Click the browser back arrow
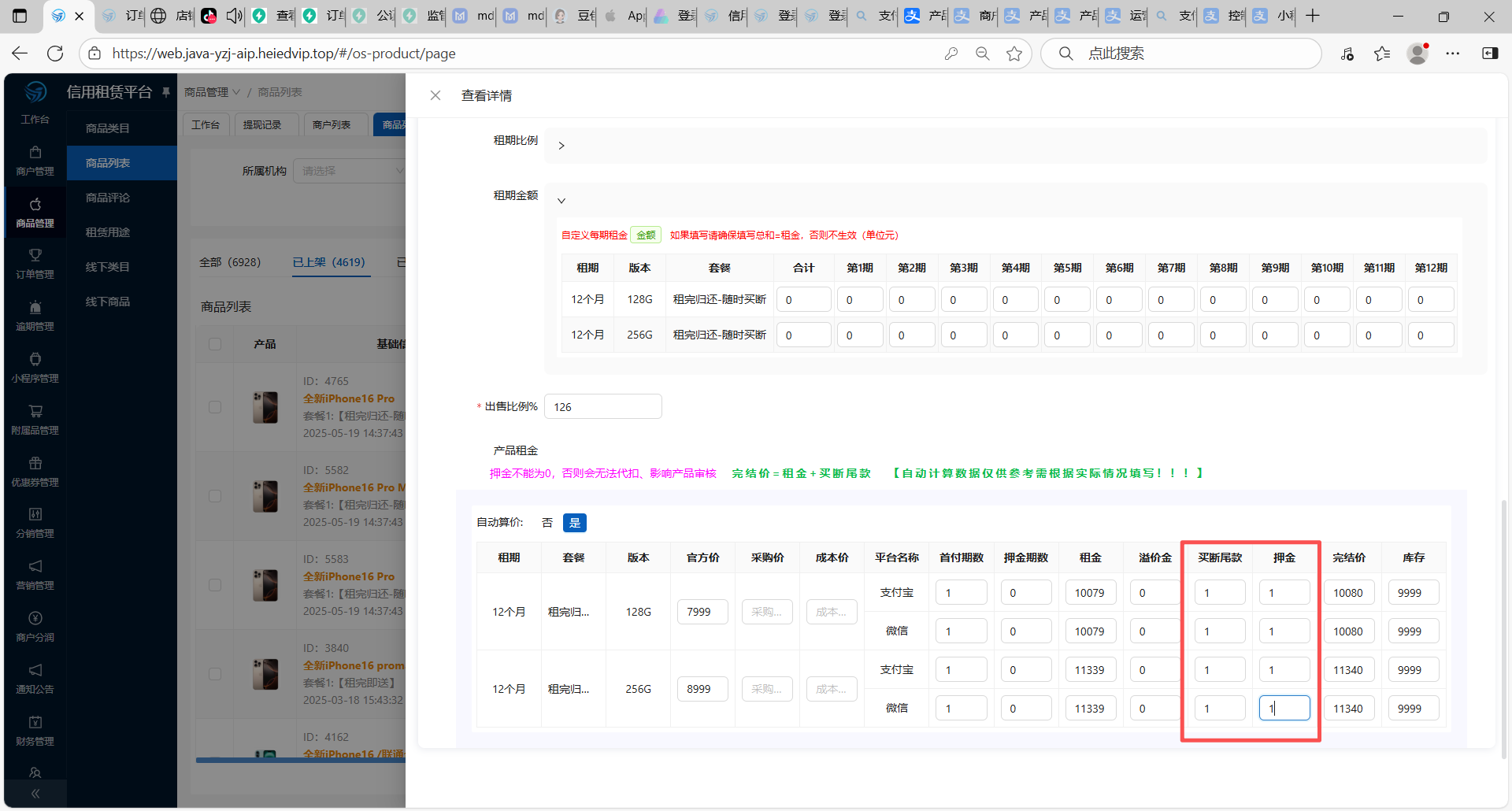 (20, 54)
